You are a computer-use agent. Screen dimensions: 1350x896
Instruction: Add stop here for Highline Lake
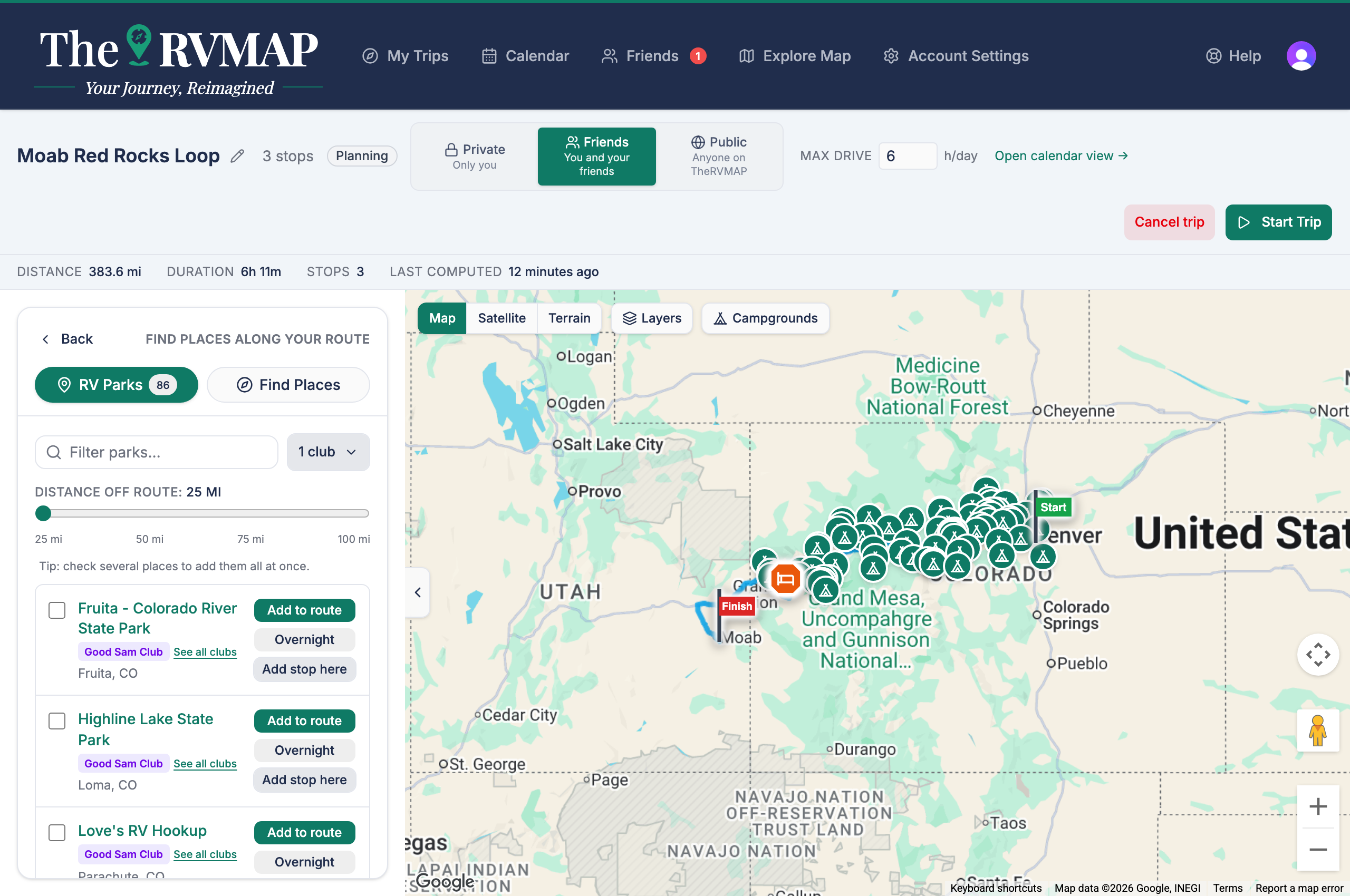click(x=304, y=780)
